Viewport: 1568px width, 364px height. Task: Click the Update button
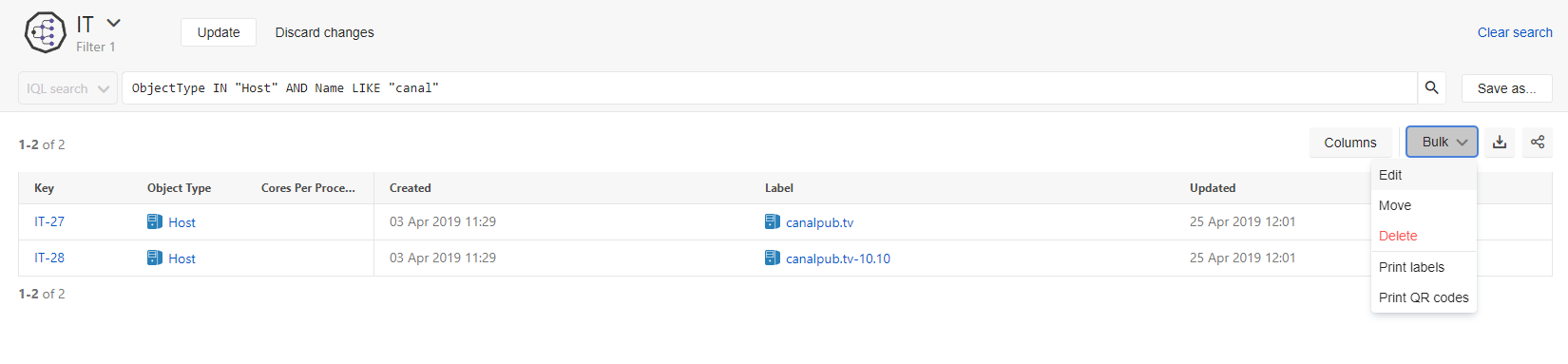tap(219, 32)
